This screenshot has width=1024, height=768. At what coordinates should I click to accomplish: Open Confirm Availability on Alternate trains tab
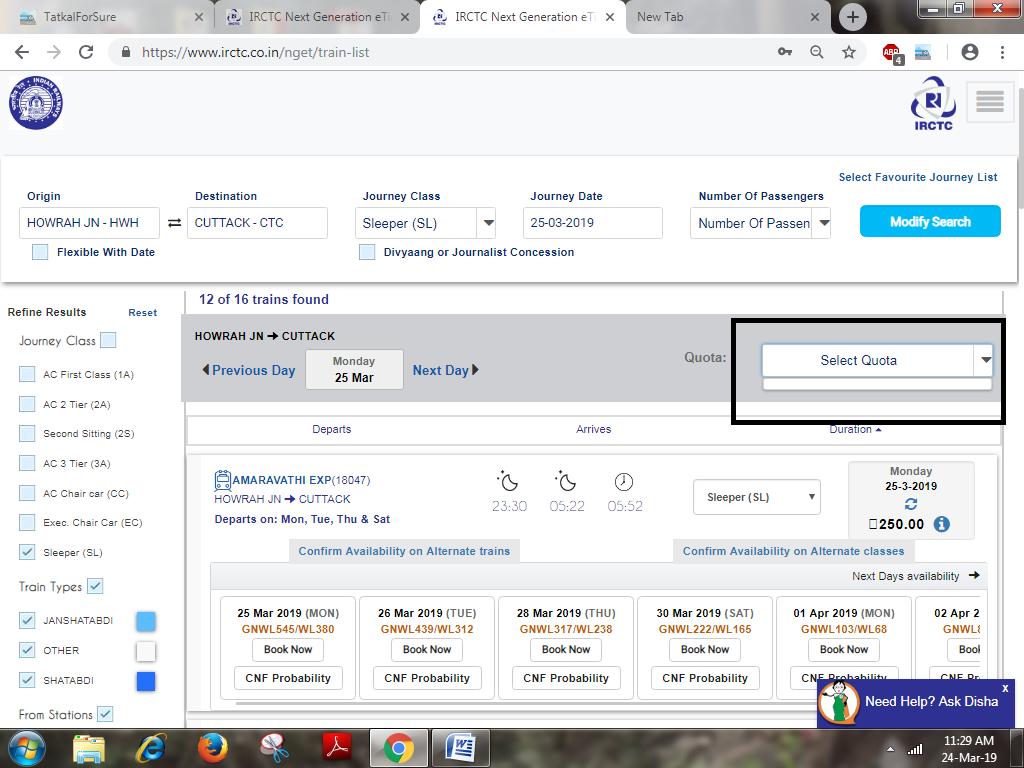click(404, 551)
